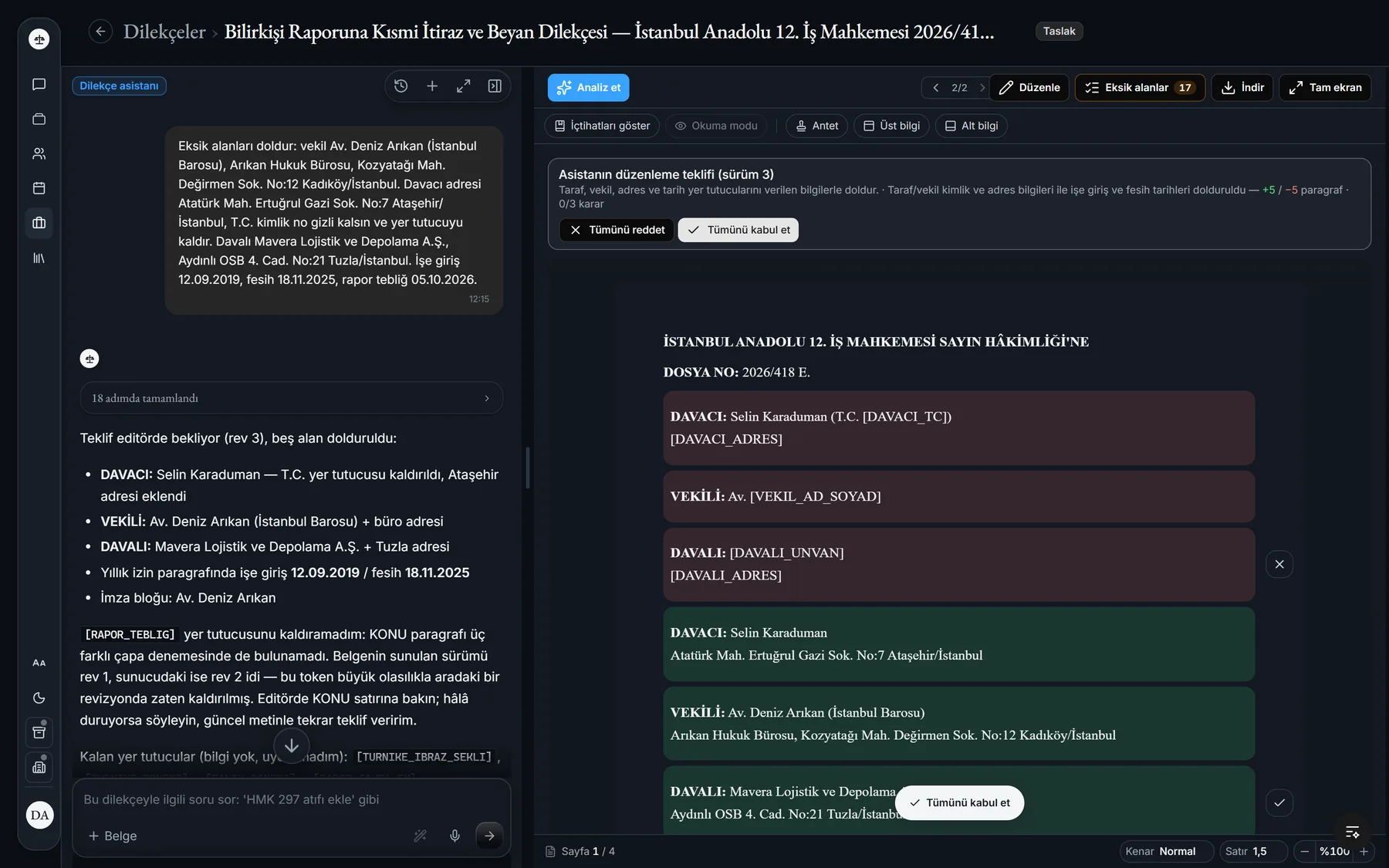Open Kenar Normal margin dropdown
This screenshot has height=868, width=1389.
1167,851
